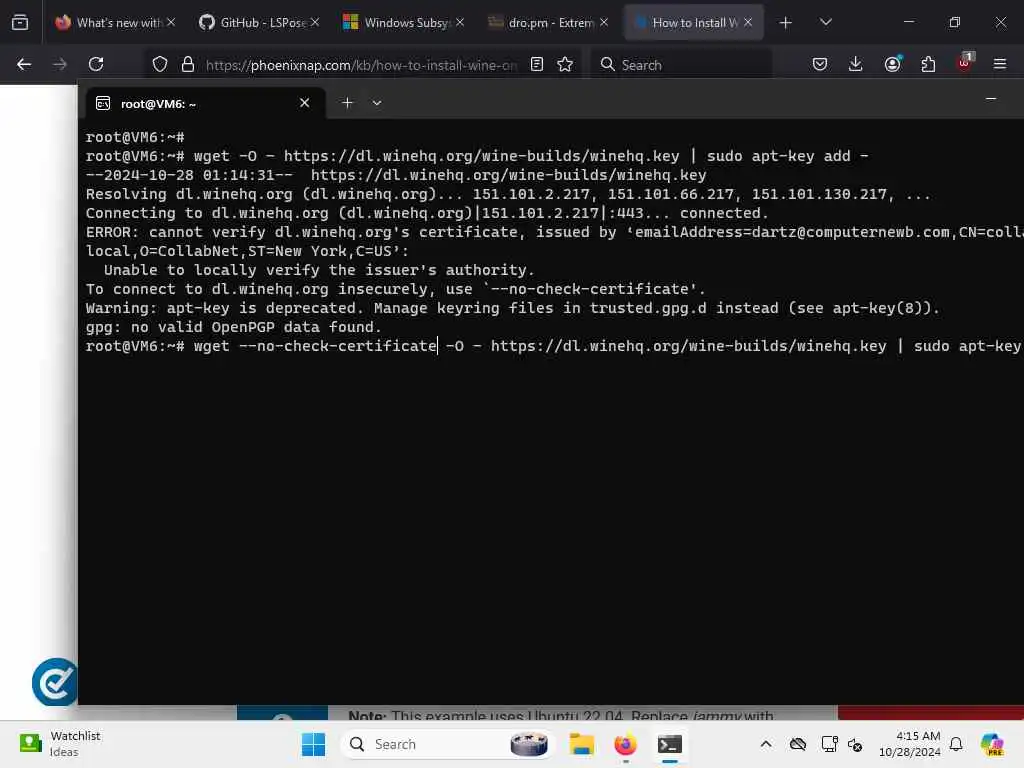Close the Windows Subsystem tab
1024x768 pixels.
(460, 22)
